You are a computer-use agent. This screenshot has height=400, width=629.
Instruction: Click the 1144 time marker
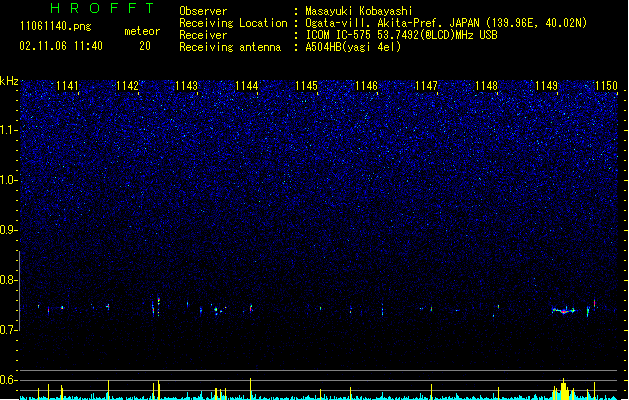tap(247, 86)
